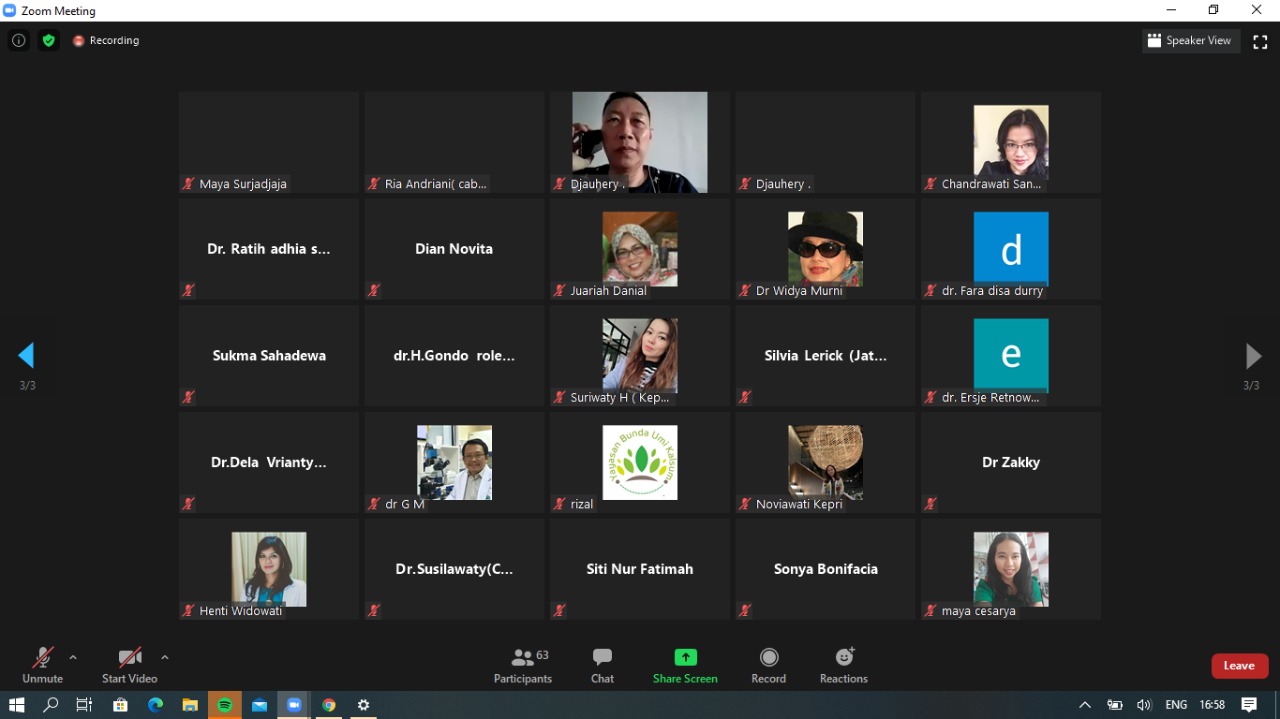Open the Chat panel
Image resolution: width=1280 pixels, height=719 pixels.
pos(602,665)
